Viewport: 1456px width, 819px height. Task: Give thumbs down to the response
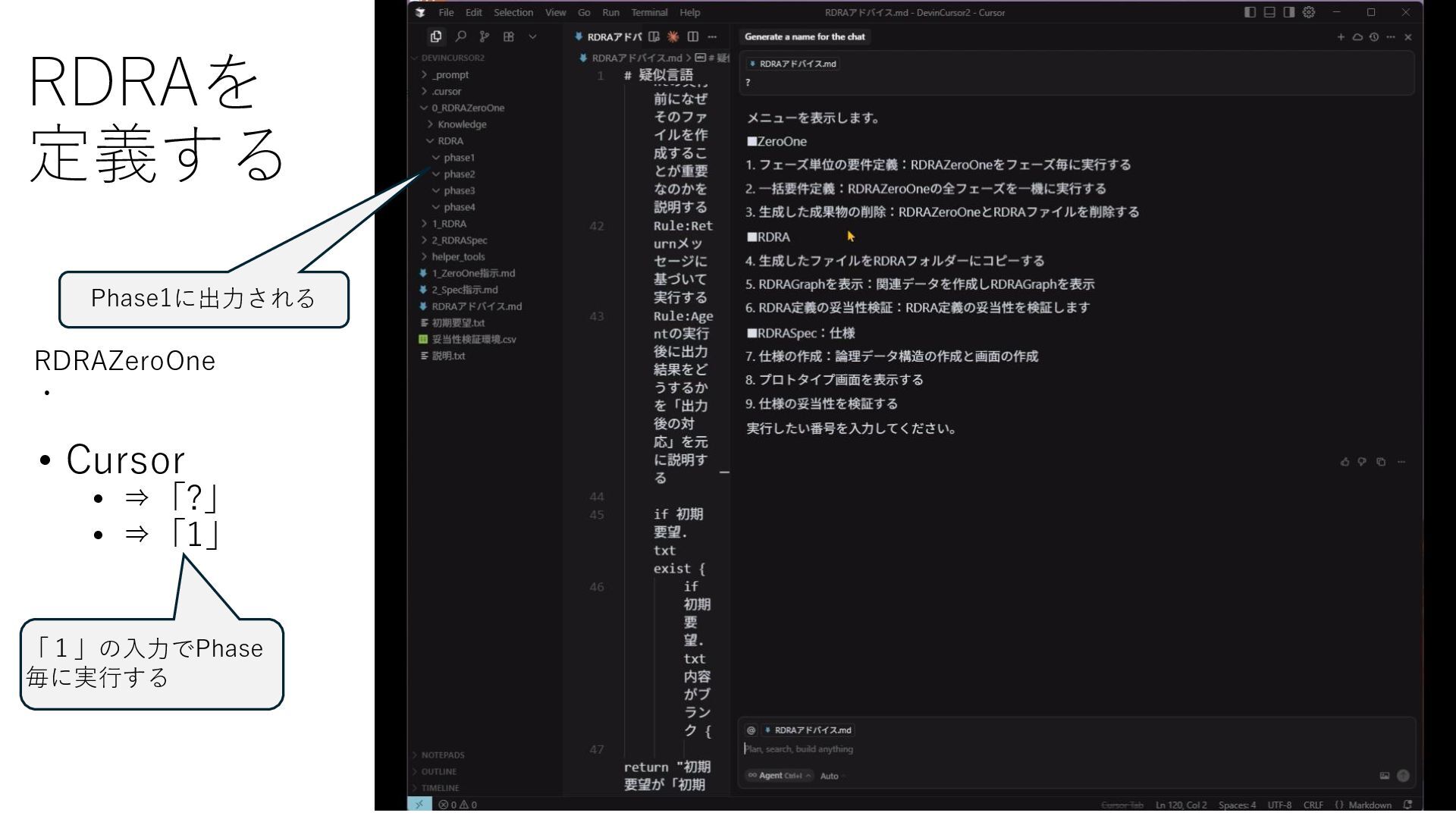[1363, 462]
